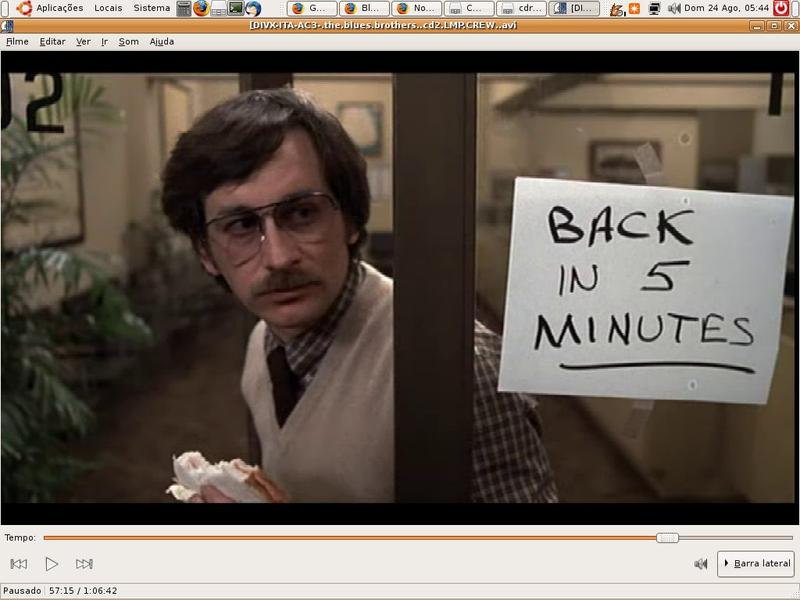This screenshot has height=600, width=800.
Task: Switch to the 'cdr...' taskbar window
Action: (x=521, y=8)
